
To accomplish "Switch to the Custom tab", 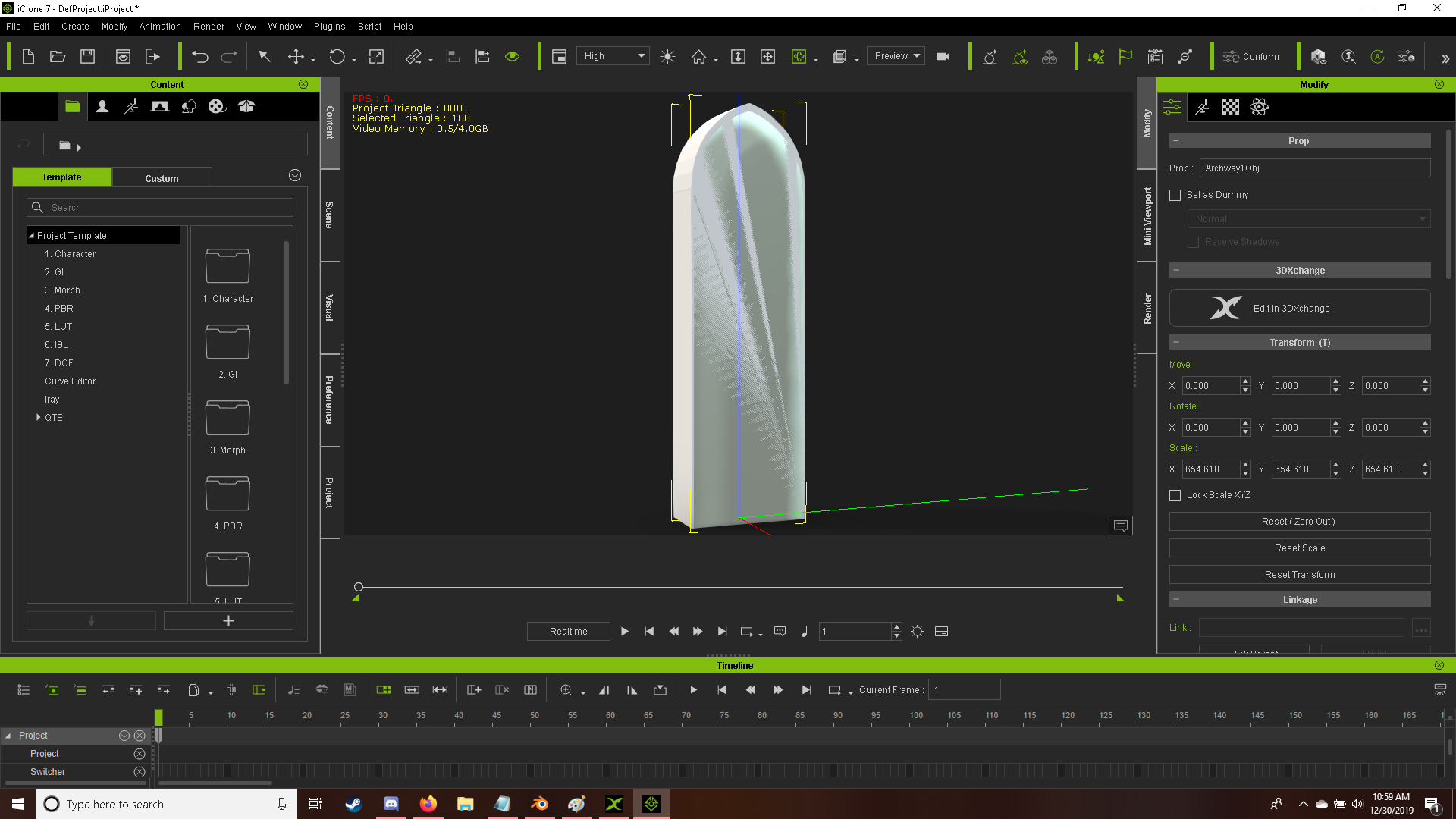I will click(x=162, y=177).
